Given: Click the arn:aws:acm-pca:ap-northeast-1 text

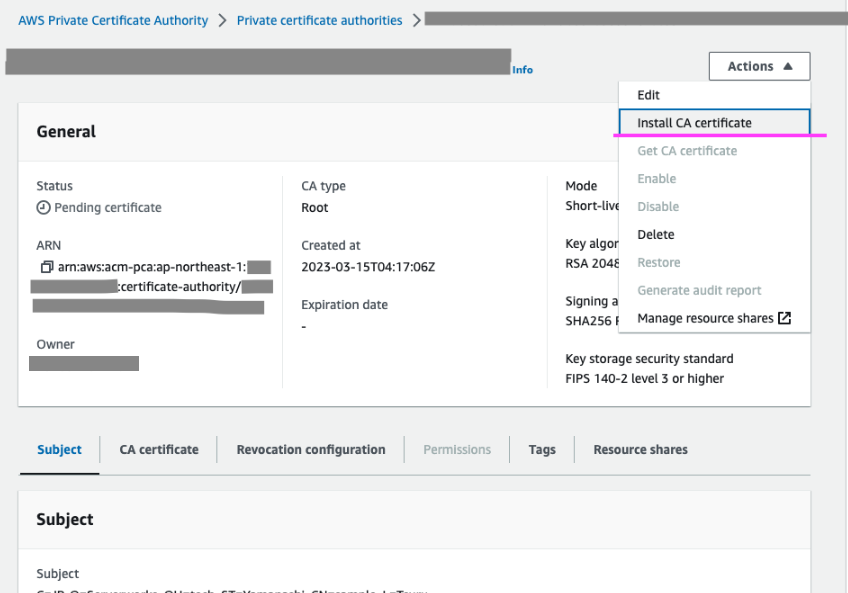Looking at the screenshot, I should click(152, 267).
